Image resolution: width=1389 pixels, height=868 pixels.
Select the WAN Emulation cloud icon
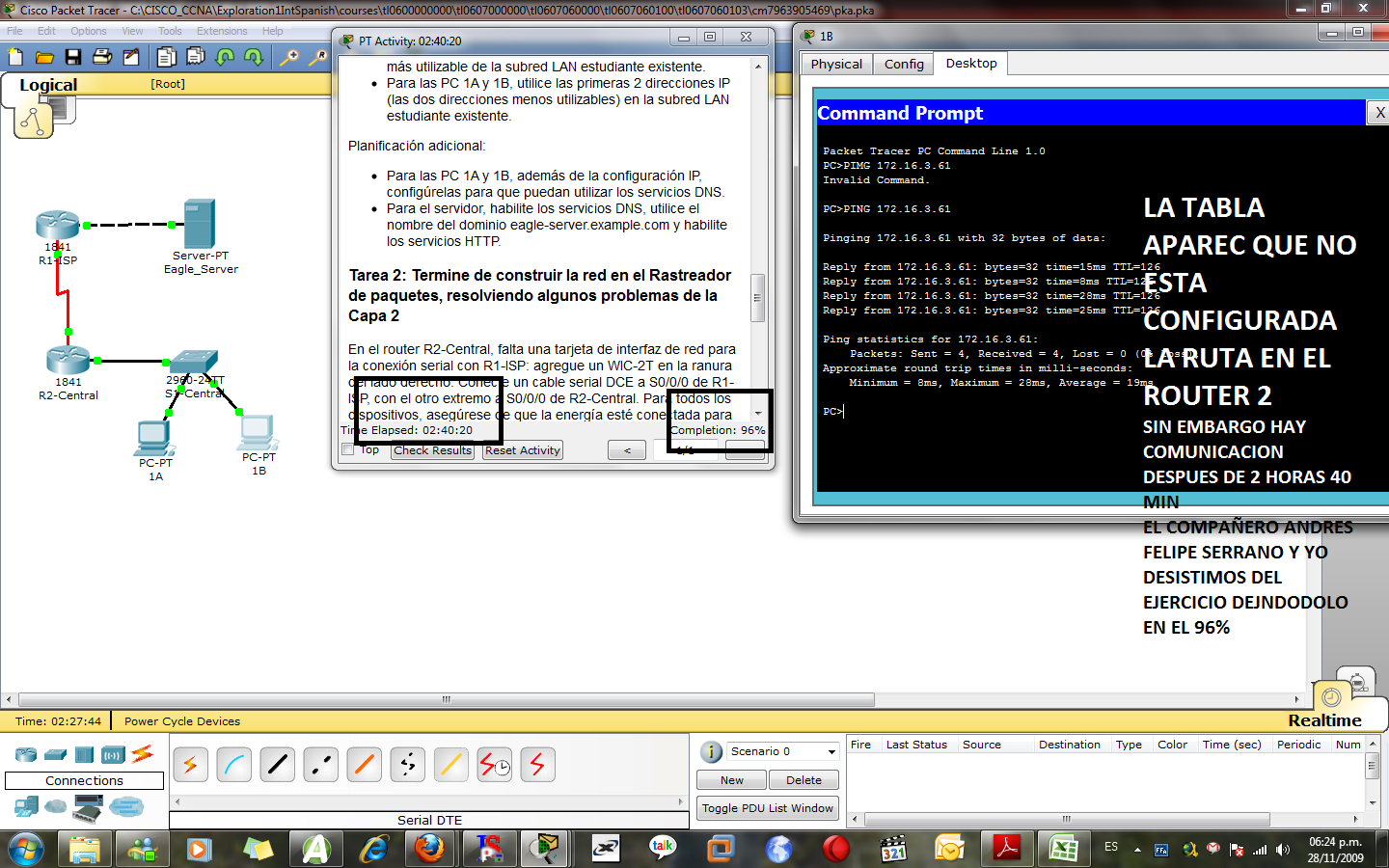[x=56, y=806]
